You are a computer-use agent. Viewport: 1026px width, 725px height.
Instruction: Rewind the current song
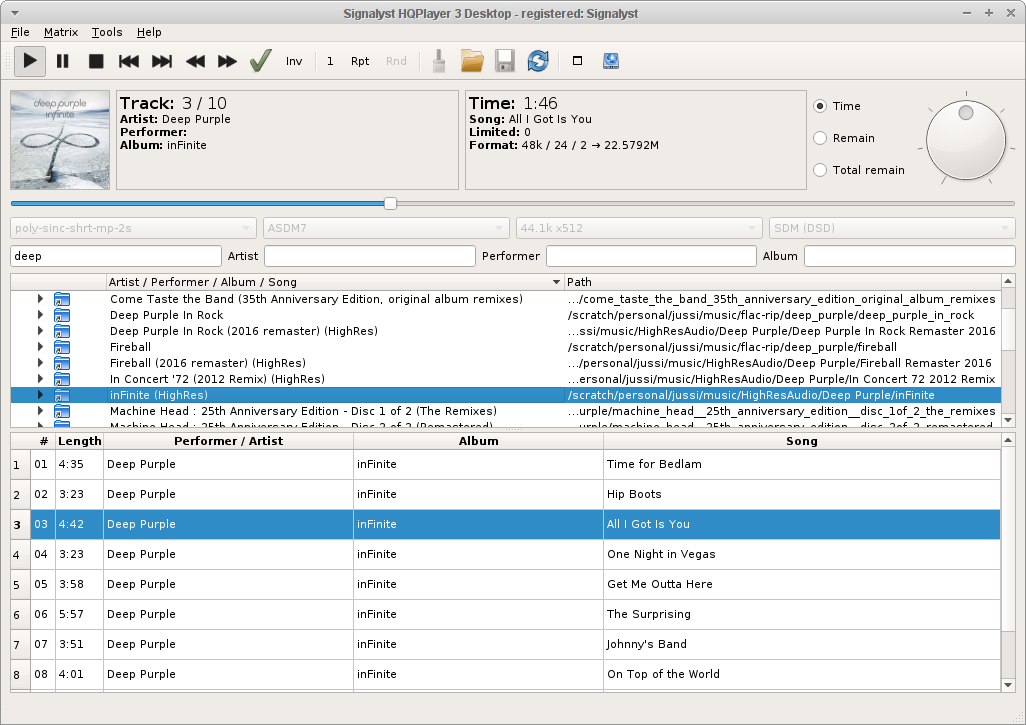point(195,62)
